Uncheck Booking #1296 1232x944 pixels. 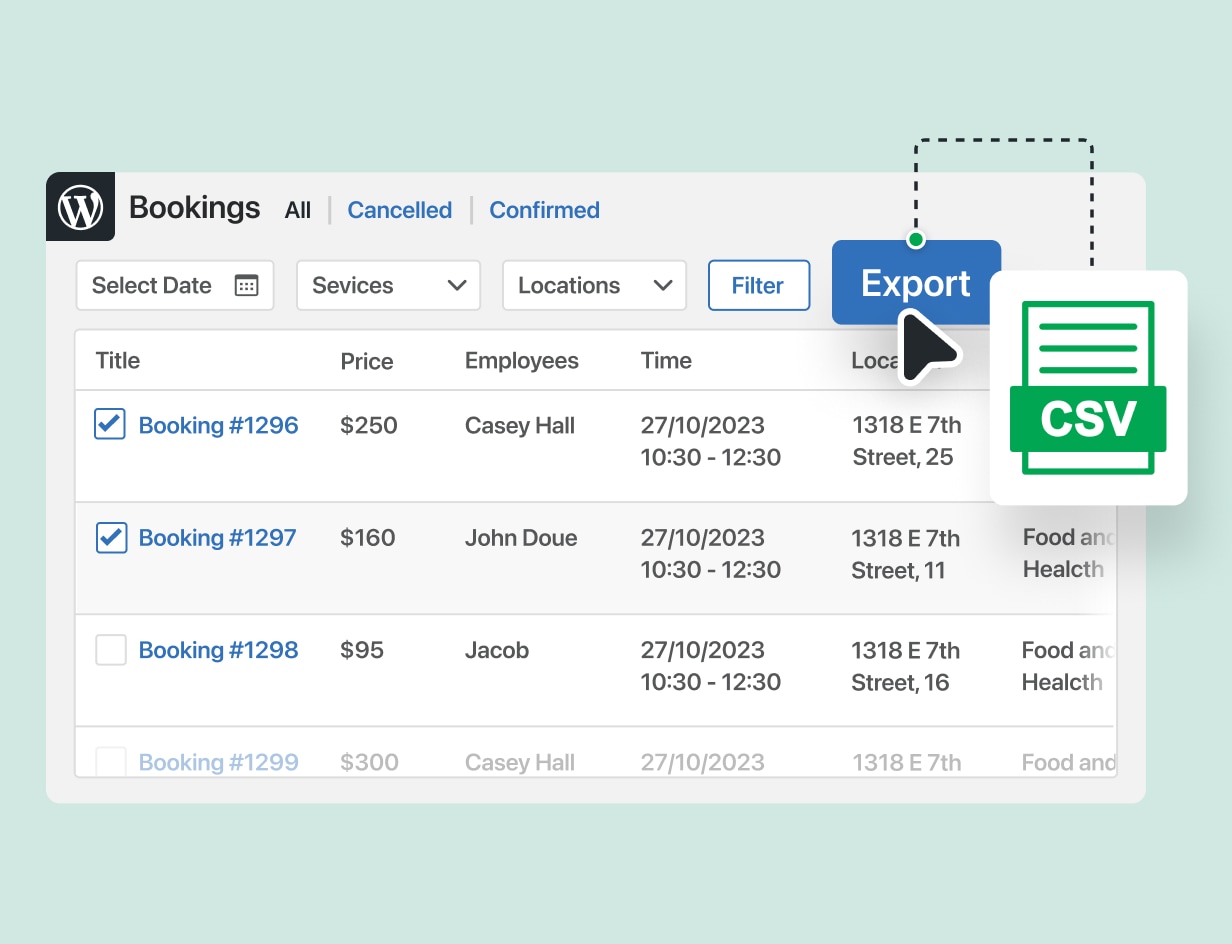[x=110, y=424]
